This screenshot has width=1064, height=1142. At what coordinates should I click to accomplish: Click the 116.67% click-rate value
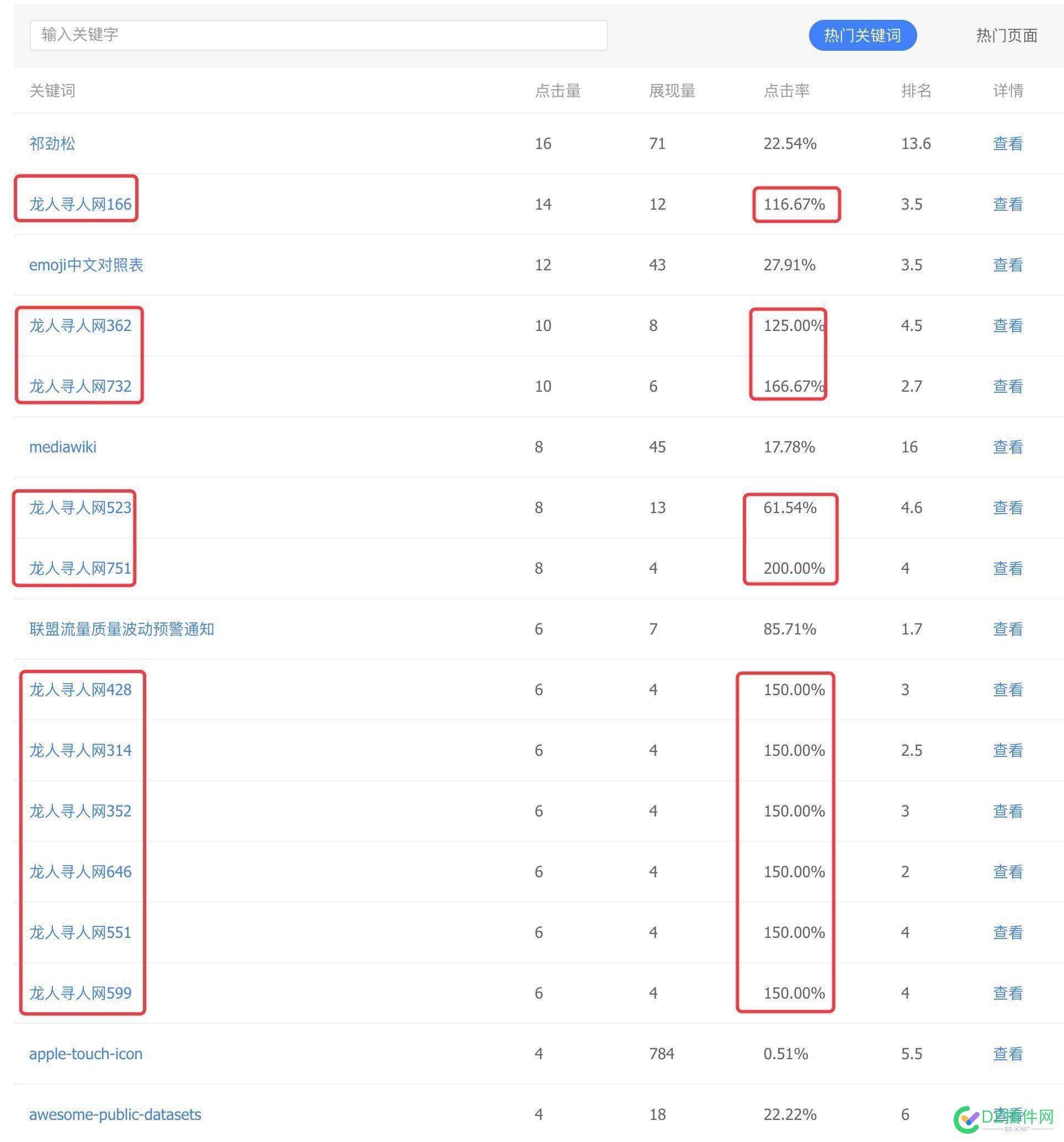[x=794, y=205]
